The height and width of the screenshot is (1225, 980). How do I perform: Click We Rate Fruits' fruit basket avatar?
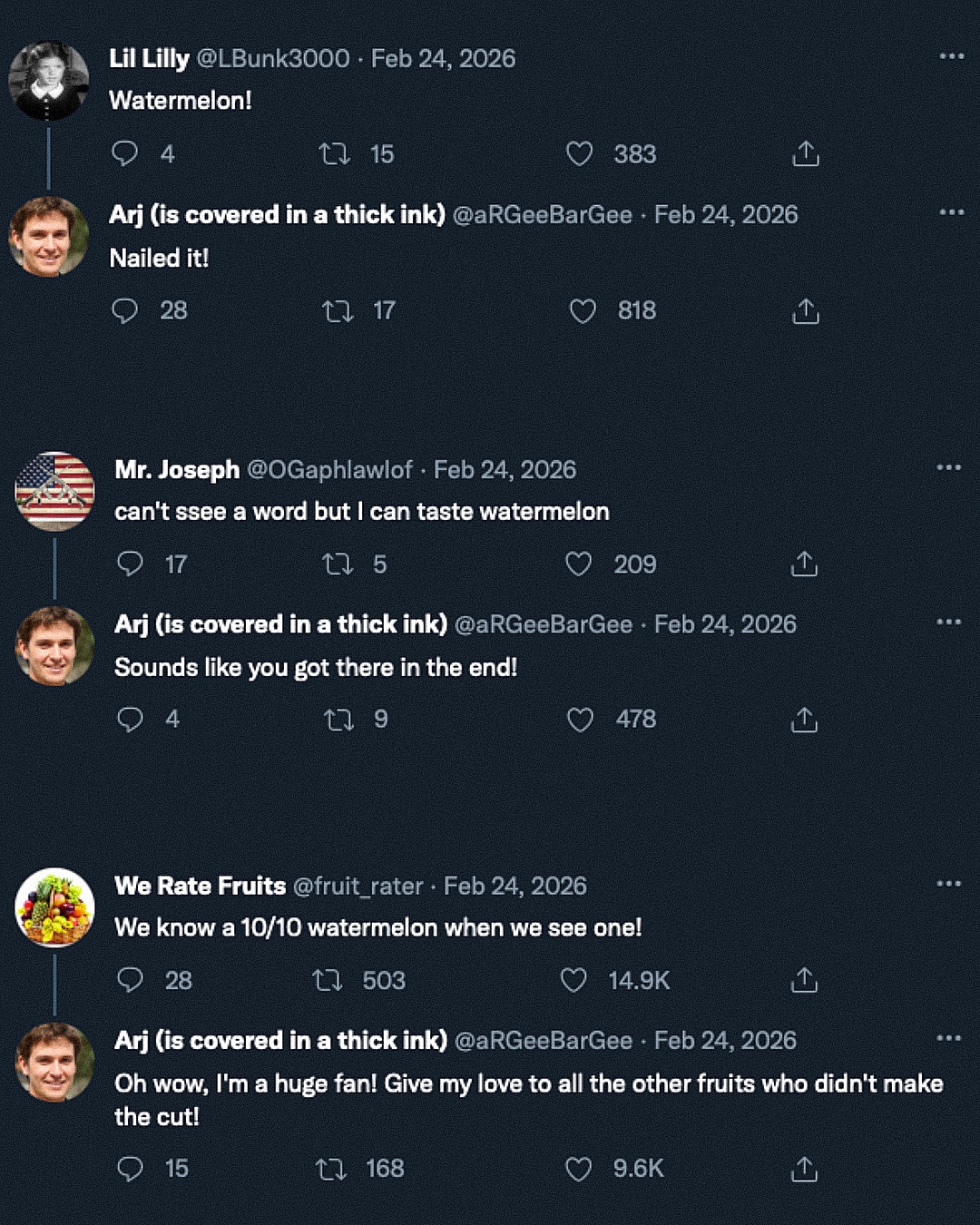pyautogui.click(x=54, y=906)
